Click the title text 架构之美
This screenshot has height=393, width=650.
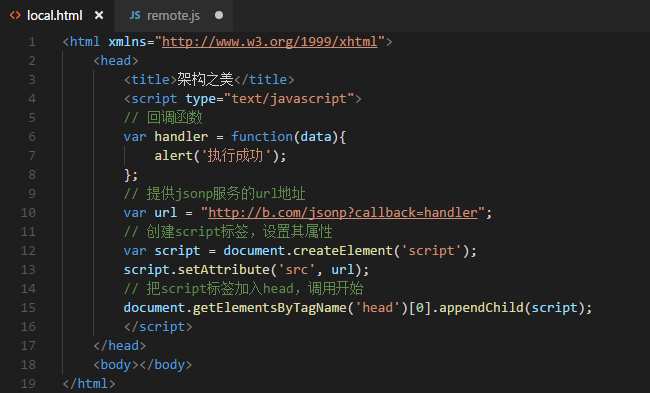tap(205, 79)
